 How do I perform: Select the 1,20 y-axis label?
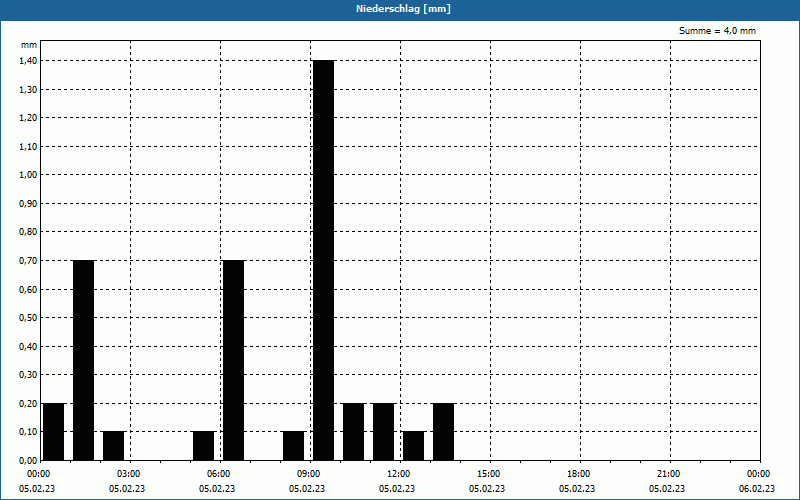click(28, 118)
